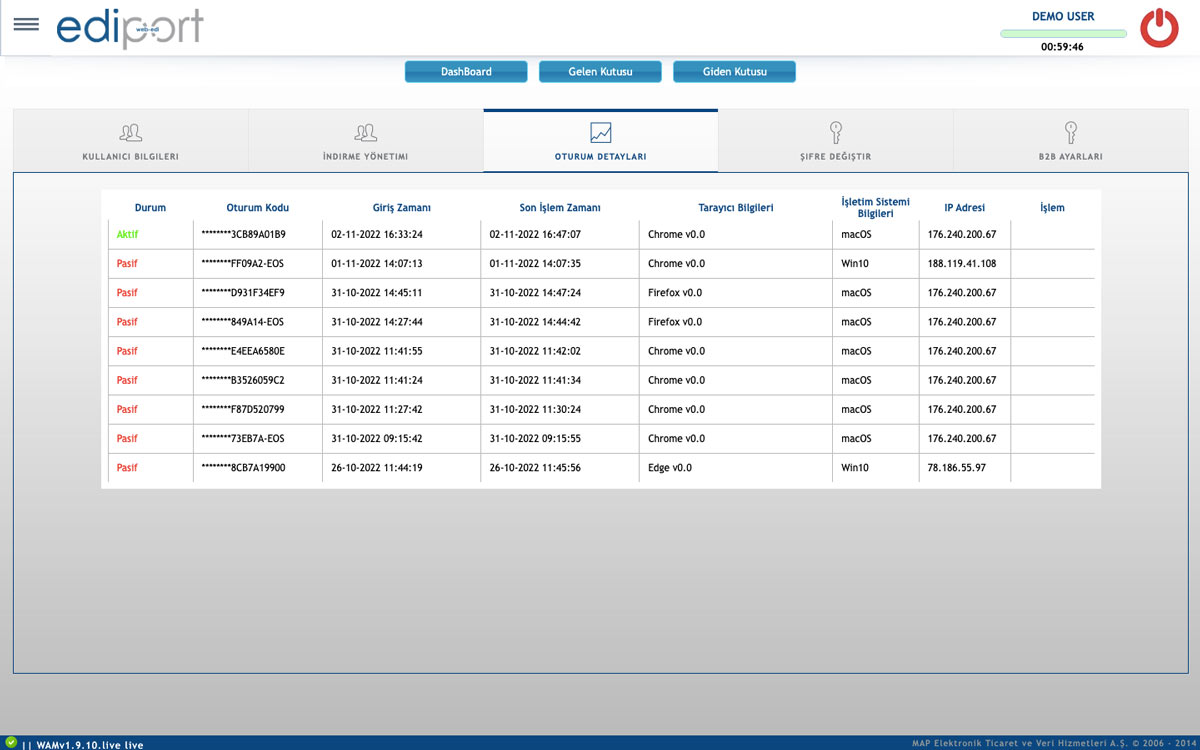The width and height of the screenshot is (1200, 750).
Task: Click the users icon above Kullanıcı Bilgileri
Action: [130, 132]
